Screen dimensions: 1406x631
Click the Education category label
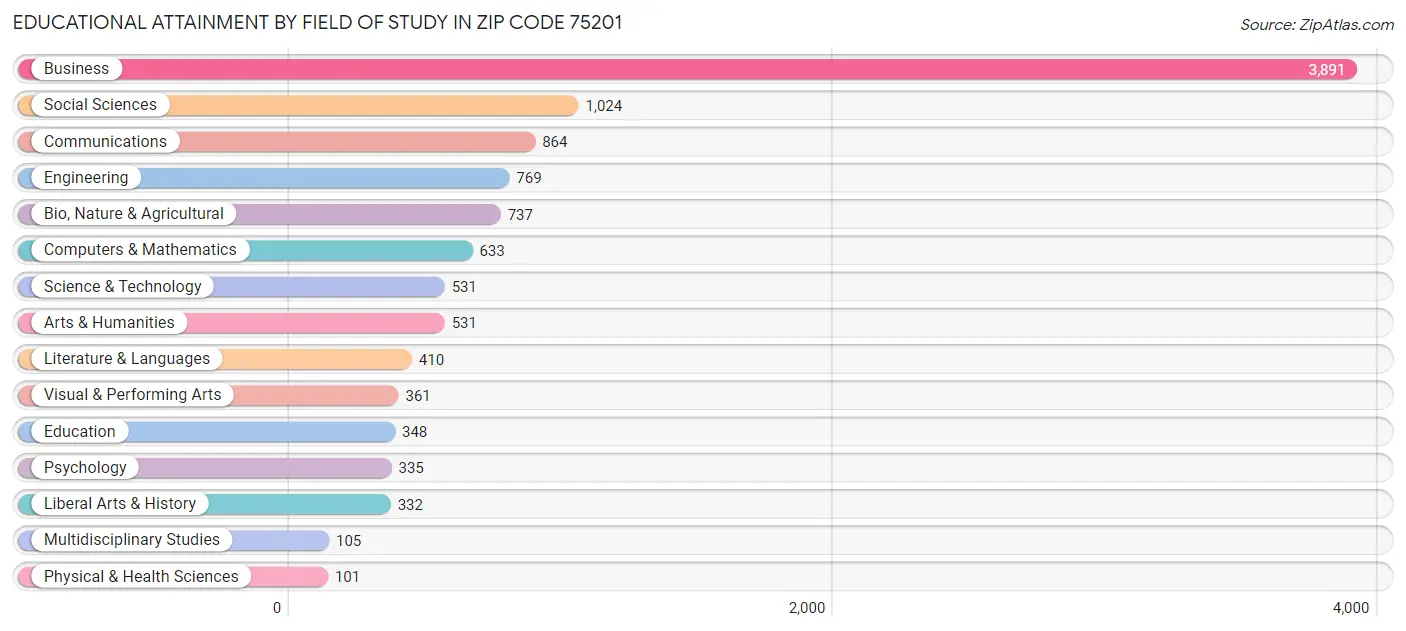(79, 431)
